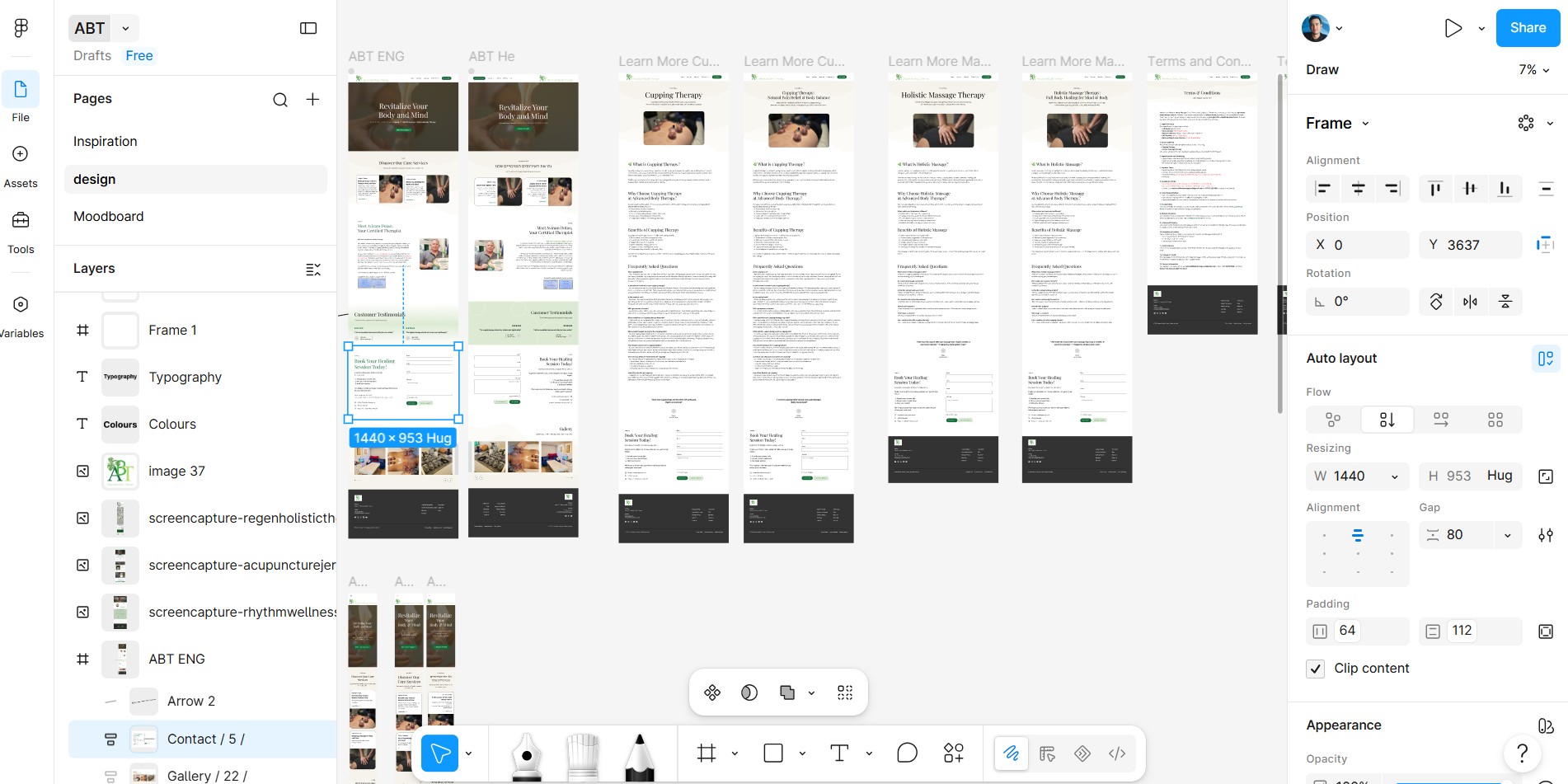The width and height of the screenshot is (1568, 784).
Task: Pick the Pencil tool in bottom toolbar
Action: pyautogui.click(x=639, y=756)
